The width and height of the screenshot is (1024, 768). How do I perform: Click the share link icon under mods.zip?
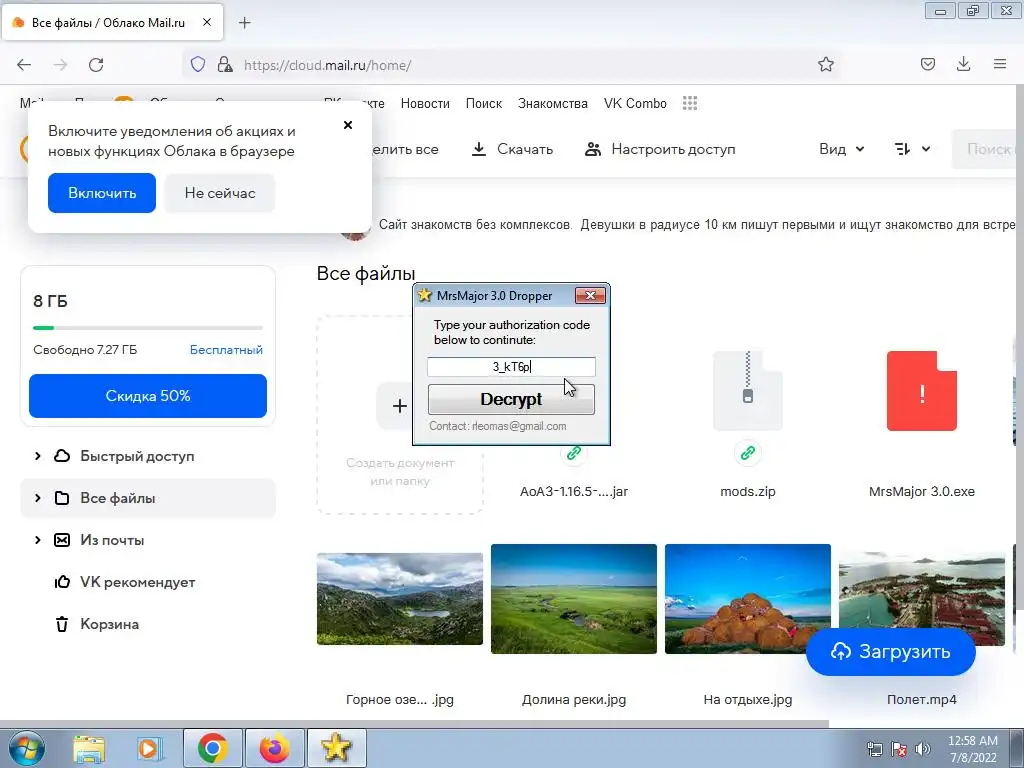tap(748, 453)
